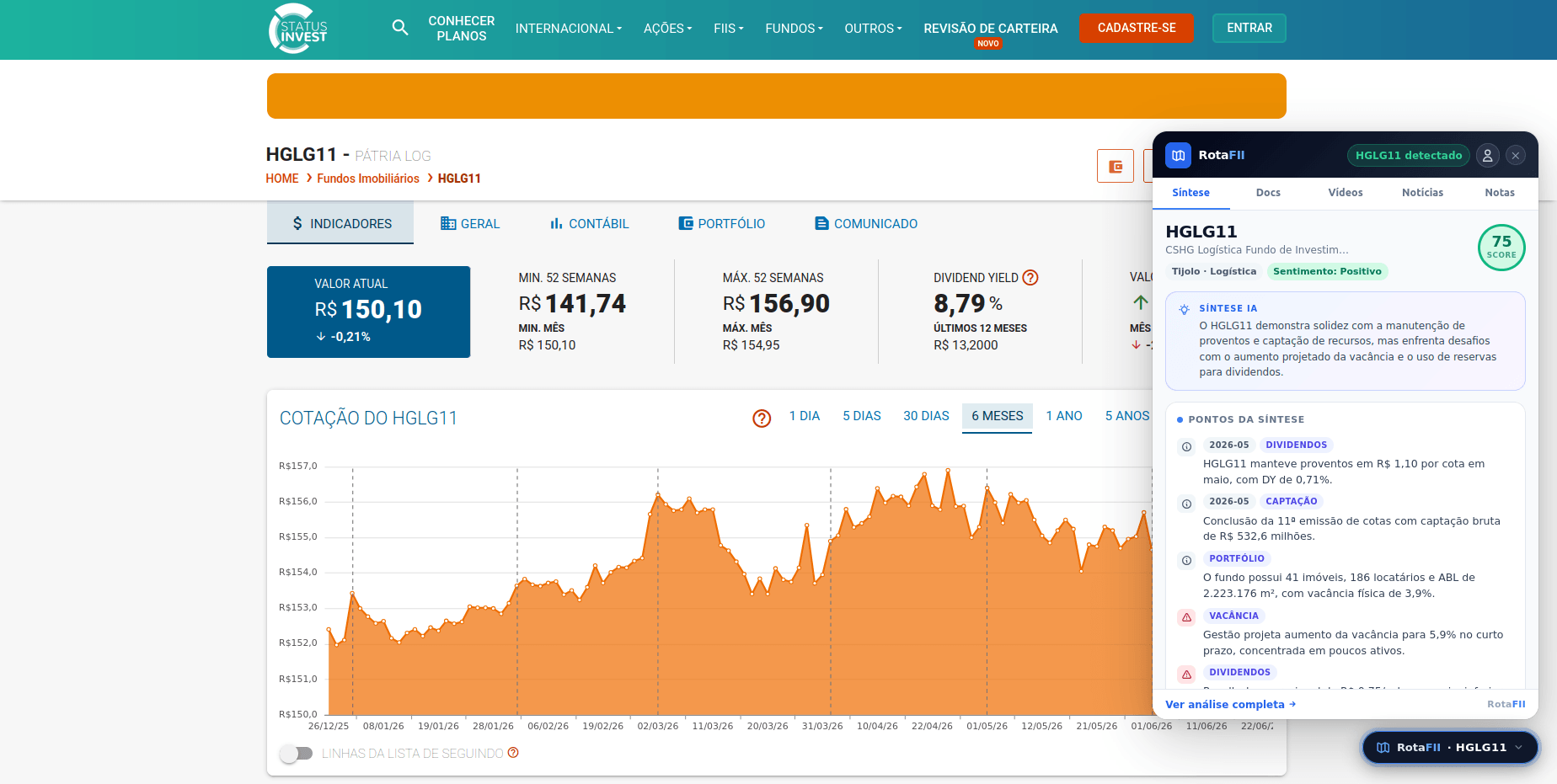Click the info icon beside Captação point
This screenshot has height=784, width=1557.
1186,504
